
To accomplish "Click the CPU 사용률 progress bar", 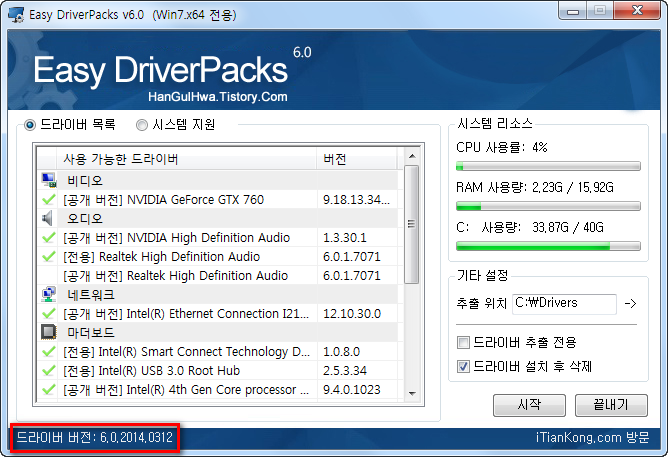I will (548, 166).
